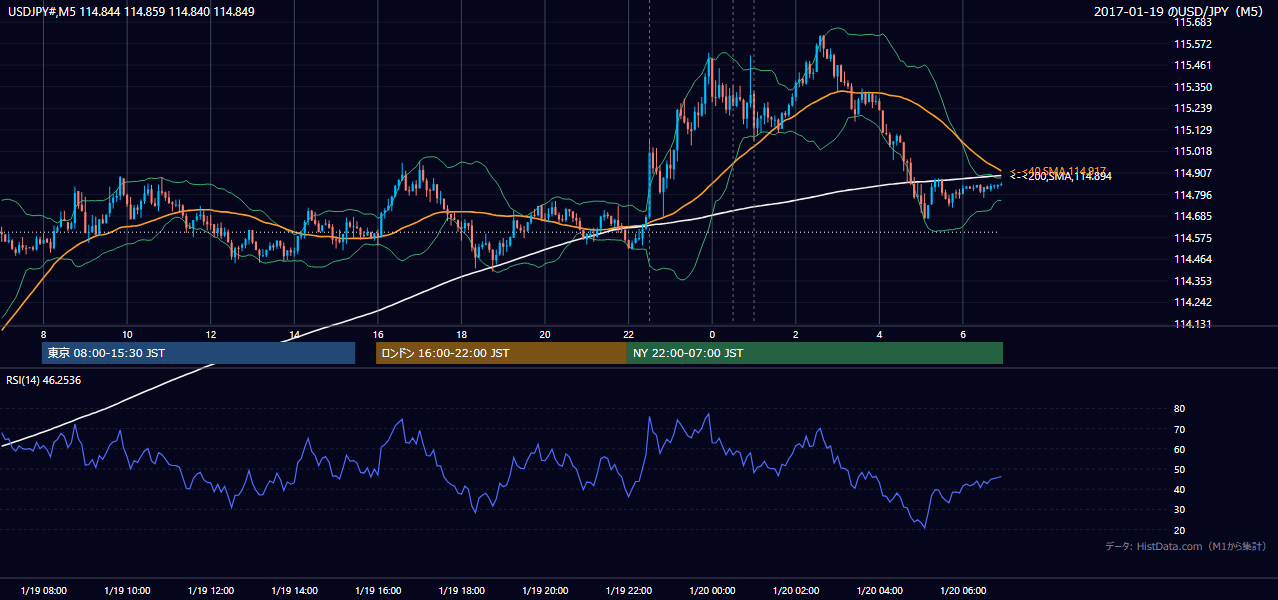Click price axis label 114.796
The width and height of the screenshot is (1278, 600).
click(1193, 195)
